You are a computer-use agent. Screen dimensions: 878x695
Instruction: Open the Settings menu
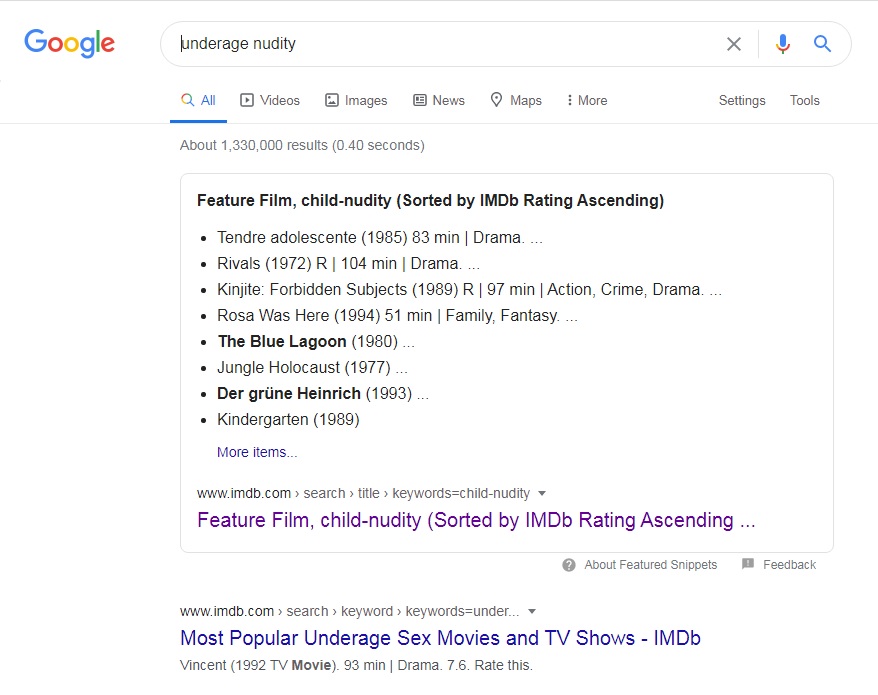coord(742,100)
